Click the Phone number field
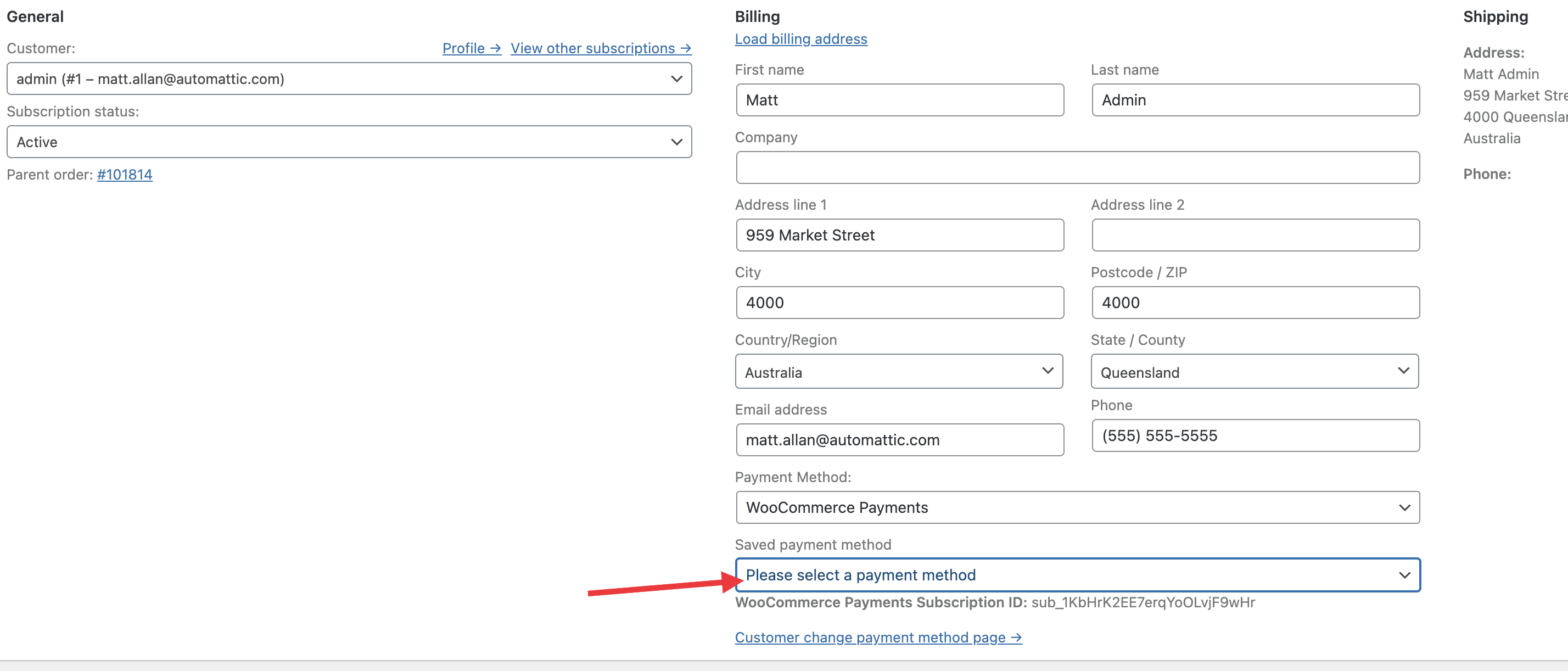 [1255, 435]
